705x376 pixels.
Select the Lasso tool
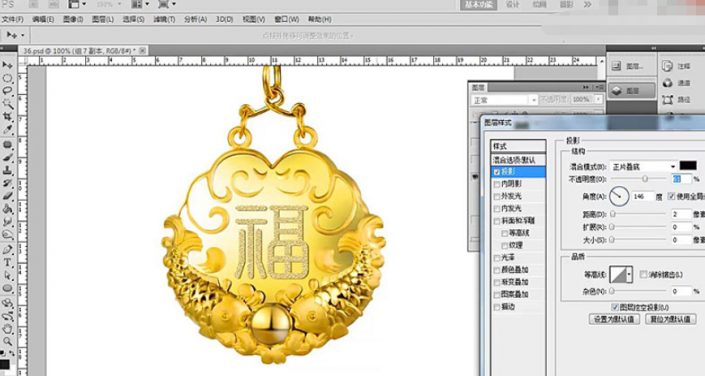8,91
